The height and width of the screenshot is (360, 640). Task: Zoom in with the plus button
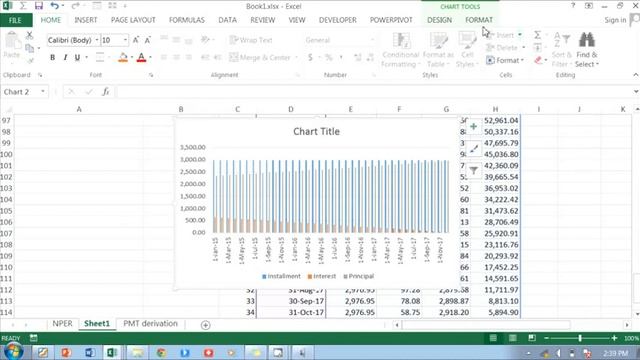[x=614, y=338]
